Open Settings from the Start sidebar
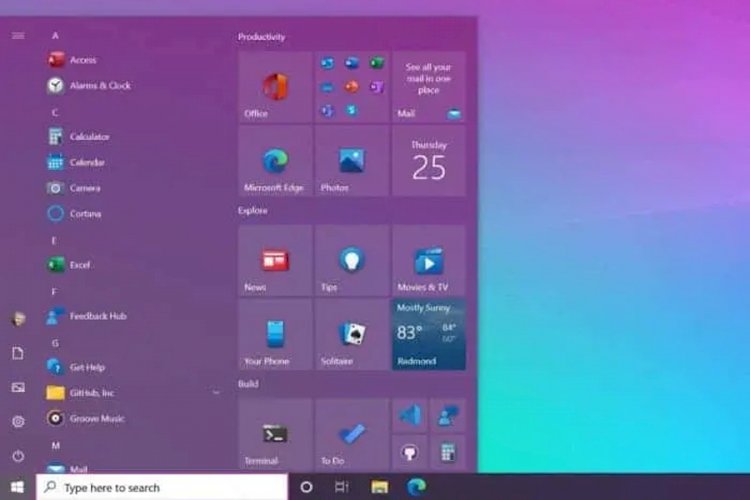 tap(18, 422)
